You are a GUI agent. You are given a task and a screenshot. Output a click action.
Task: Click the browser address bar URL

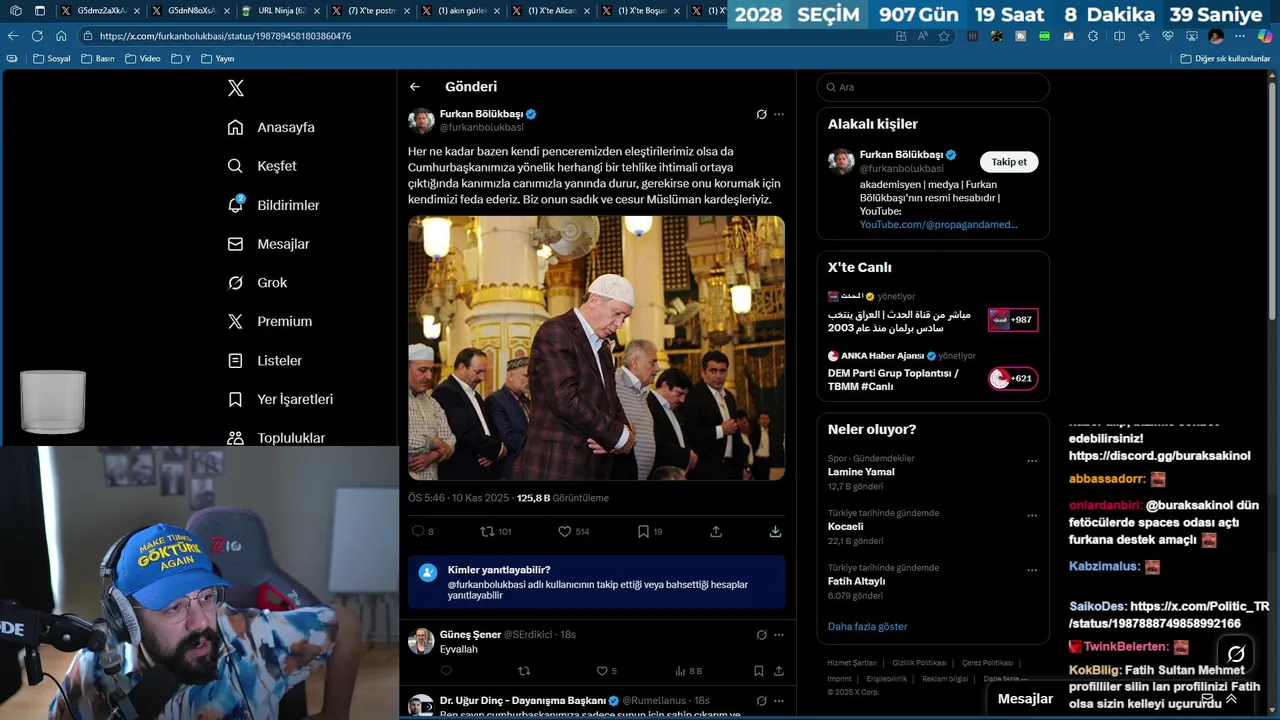point(225,36)
